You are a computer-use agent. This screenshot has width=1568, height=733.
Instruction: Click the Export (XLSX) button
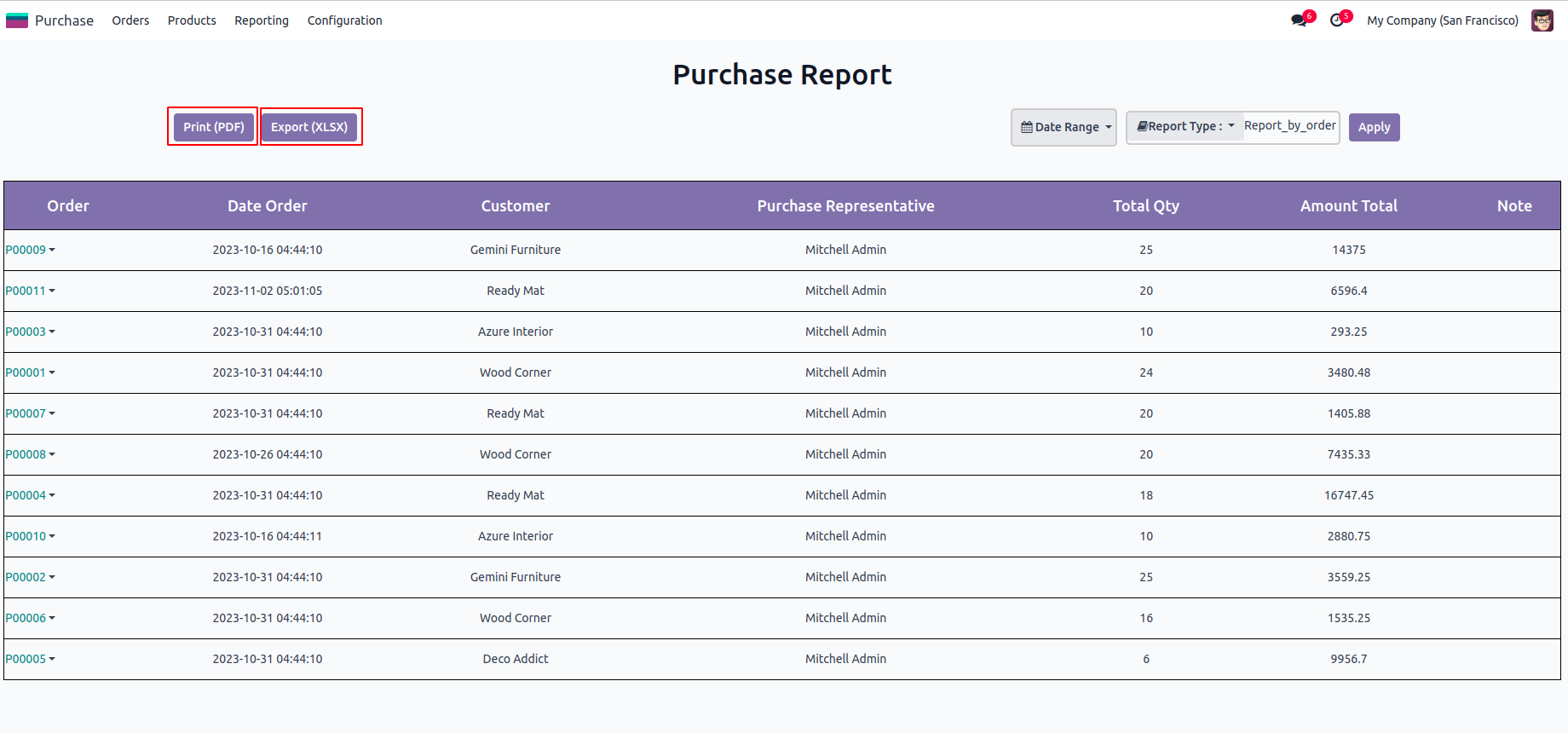(x=309, y=127)
